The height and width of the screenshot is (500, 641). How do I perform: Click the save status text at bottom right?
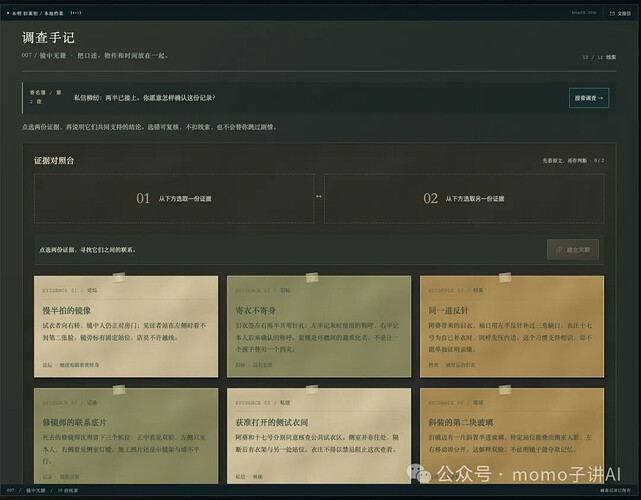coord(616,490)
